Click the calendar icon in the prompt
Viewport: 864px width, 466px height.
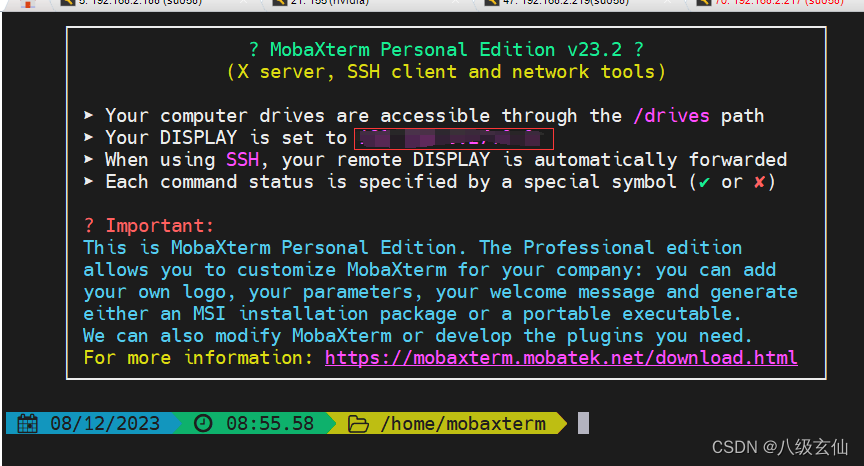coord(28,424)
